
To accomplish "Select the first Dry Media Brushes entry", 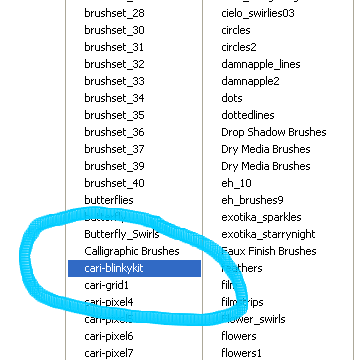I will click(266, 149).
